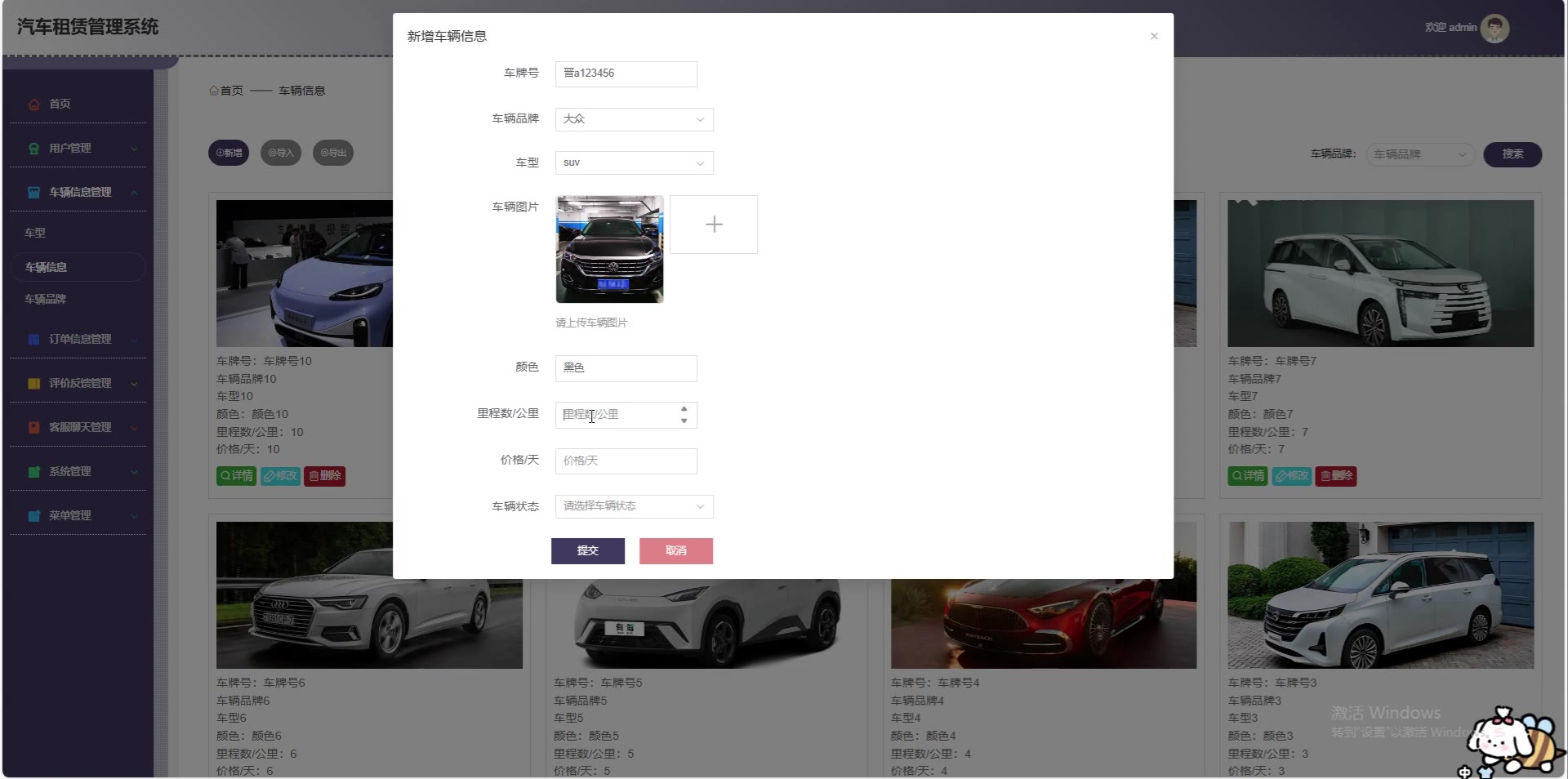Click 删除 on the 车牌号10 card
1568x779 pixels.
tap(325, 476)
